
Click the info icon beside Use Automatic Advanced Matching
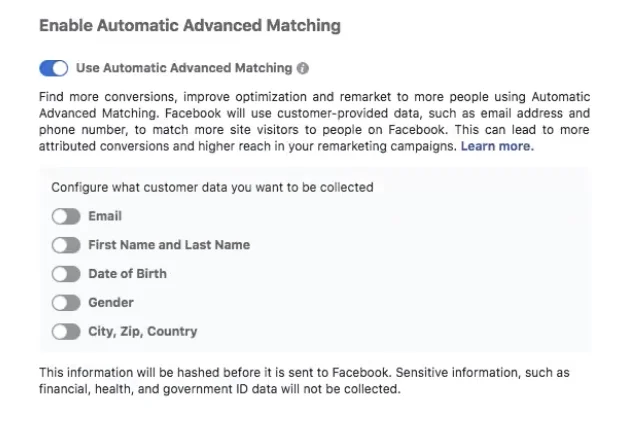coord(303,68)
